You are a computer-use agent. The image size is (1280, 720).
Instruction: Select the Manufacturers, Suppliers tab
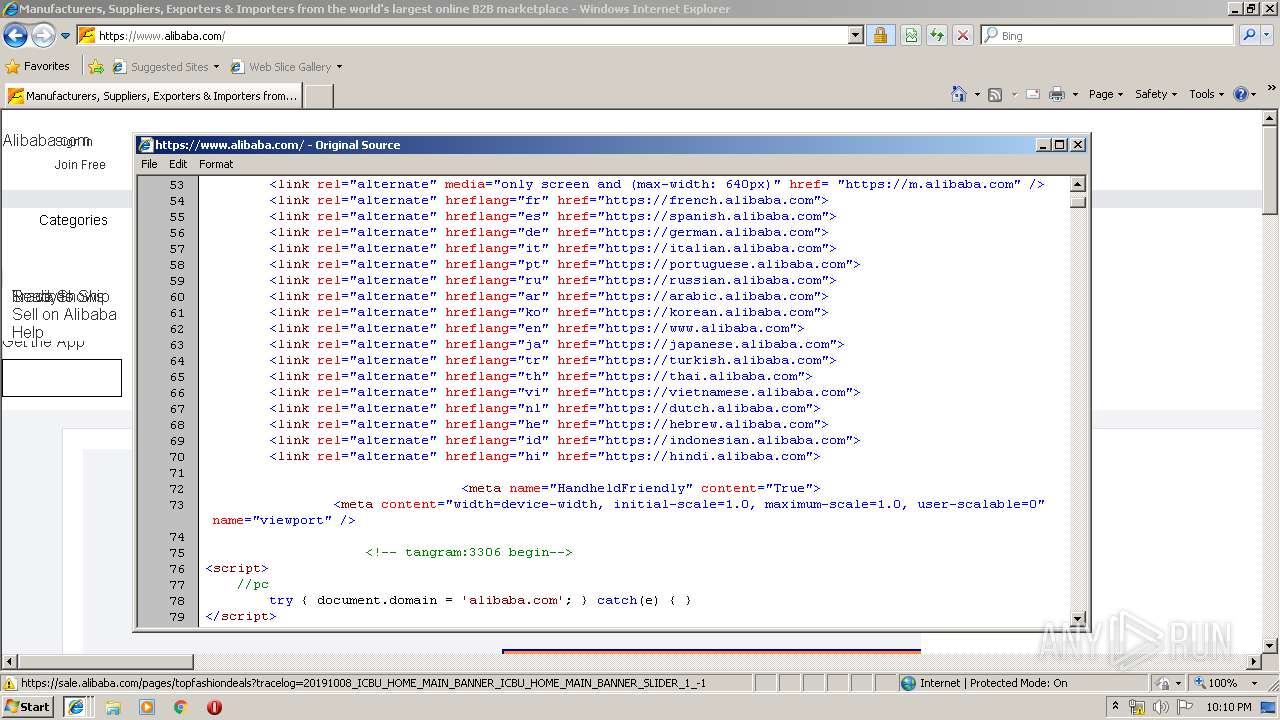click(152, 96)
